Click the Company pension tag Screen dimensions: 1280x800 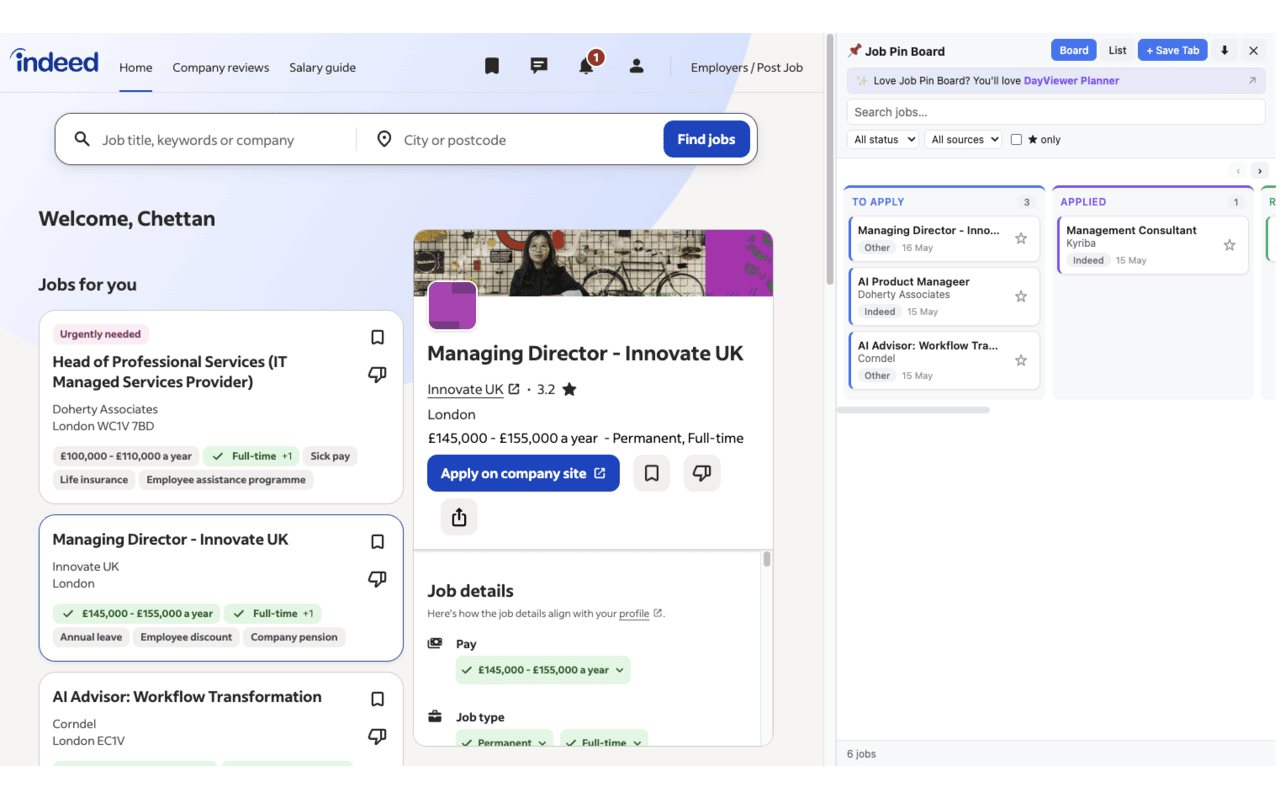pos(294,637)
